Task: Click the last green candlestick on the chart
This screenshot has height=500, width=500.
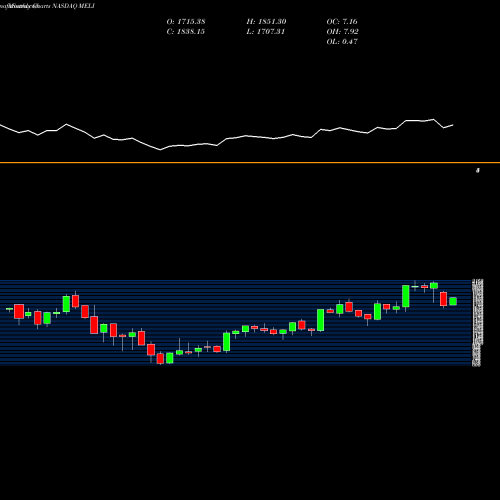Action: coord(453,301)
